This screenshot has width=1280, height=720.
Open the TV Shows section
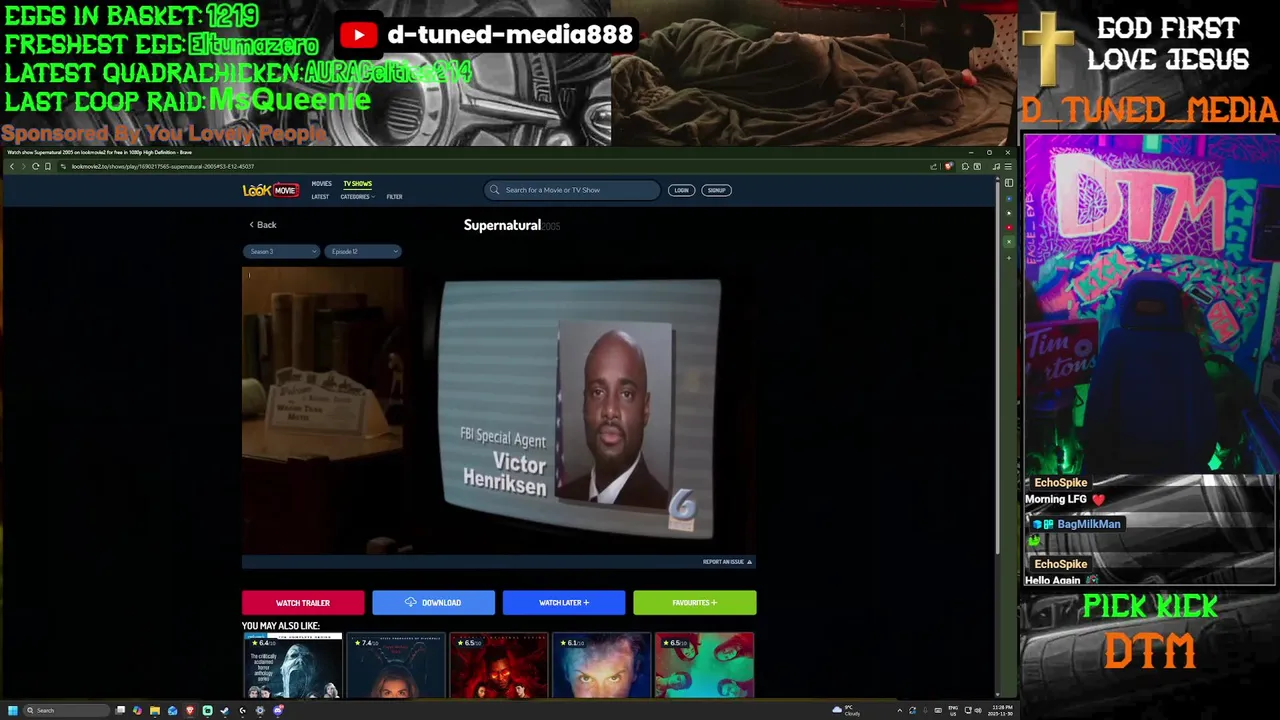pyautogui.click(x=357, y=184)
